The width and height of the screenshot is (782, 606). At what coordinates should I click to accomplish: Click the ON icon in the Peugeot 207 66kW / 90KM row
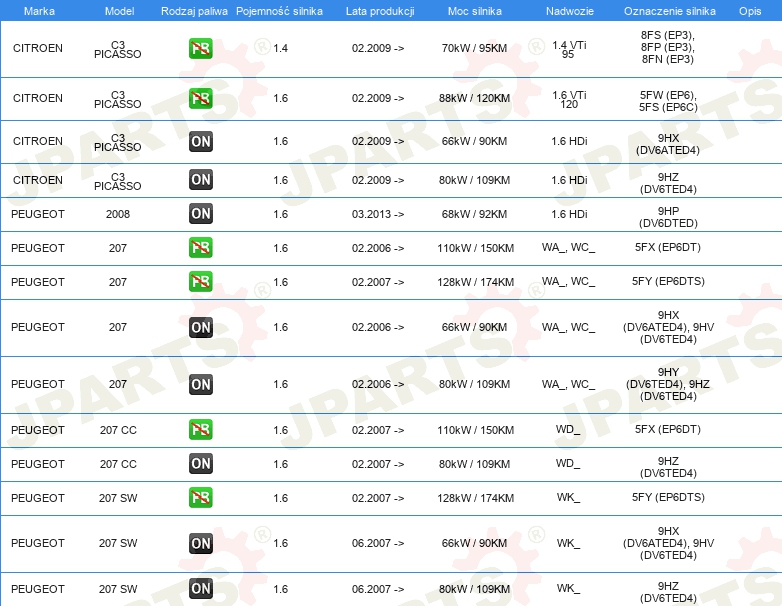tap(200, 328)
